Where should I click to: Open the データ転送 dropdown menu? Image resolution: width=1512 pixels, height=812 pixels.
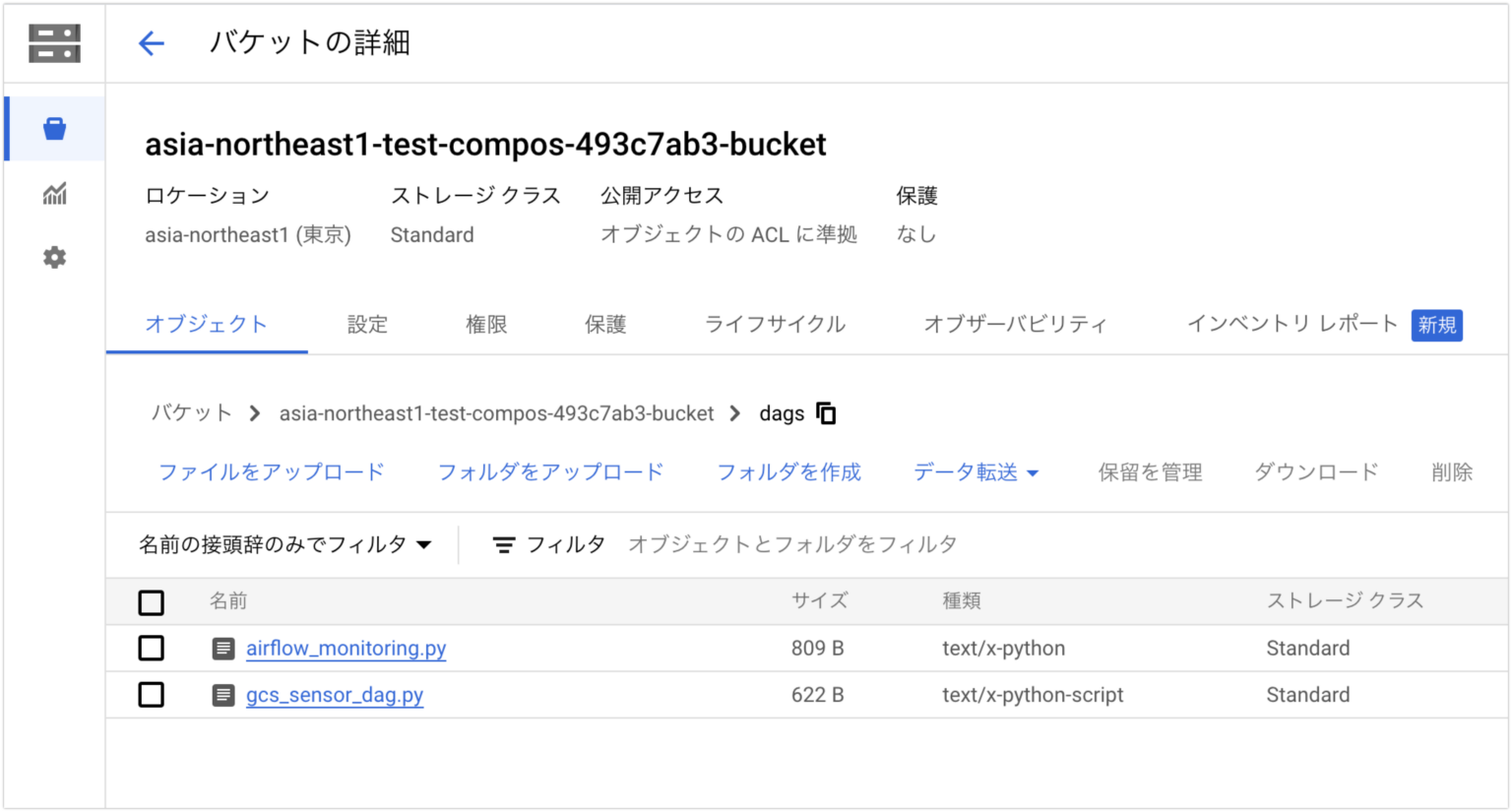coord(976,472)
